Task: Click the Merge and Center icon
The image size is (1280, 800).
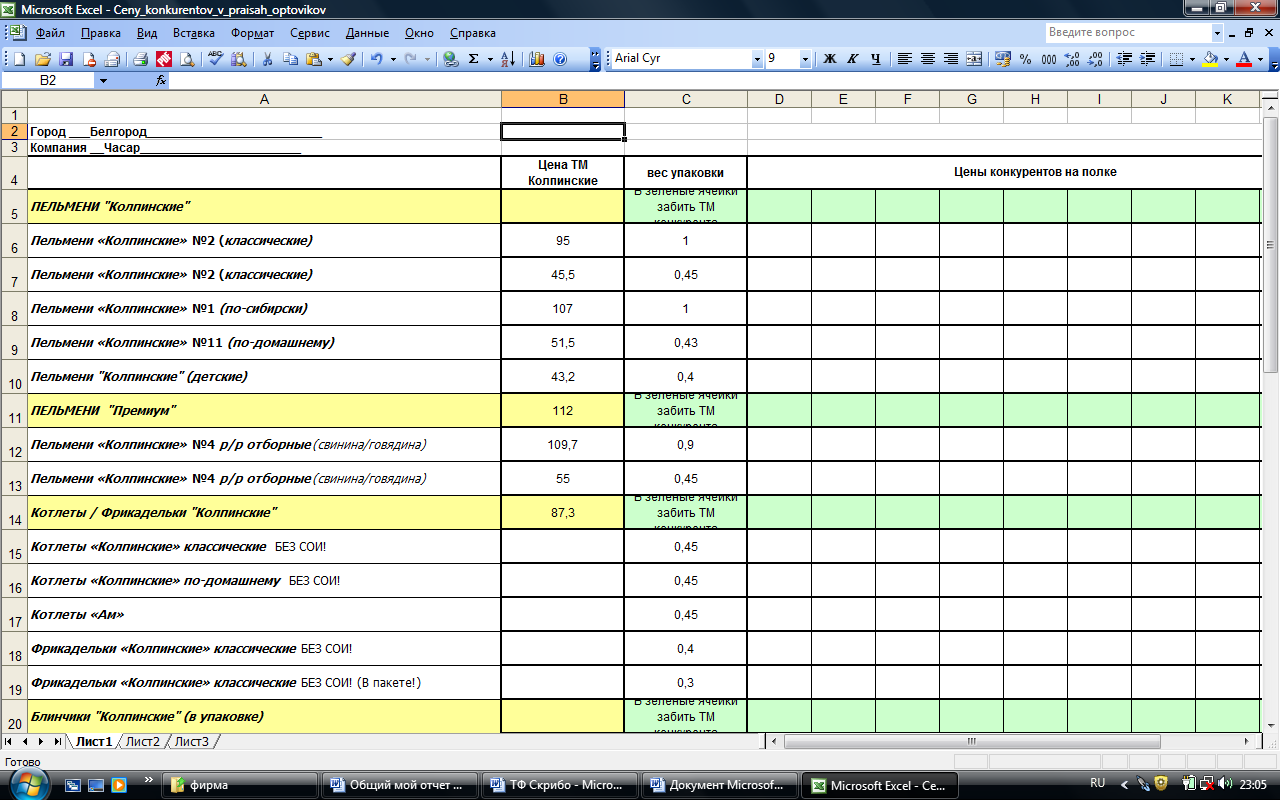Action: coord(974,59)
